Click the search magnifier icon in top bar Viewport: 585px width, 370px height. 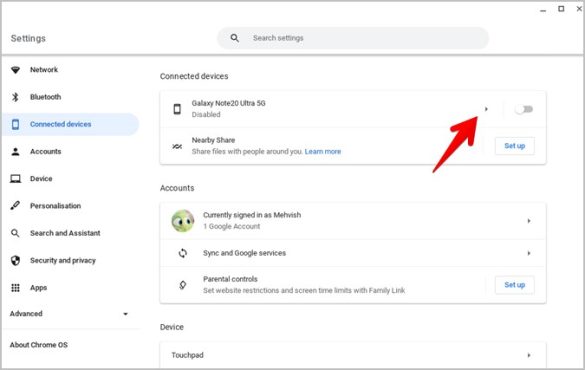click(234, 38)
